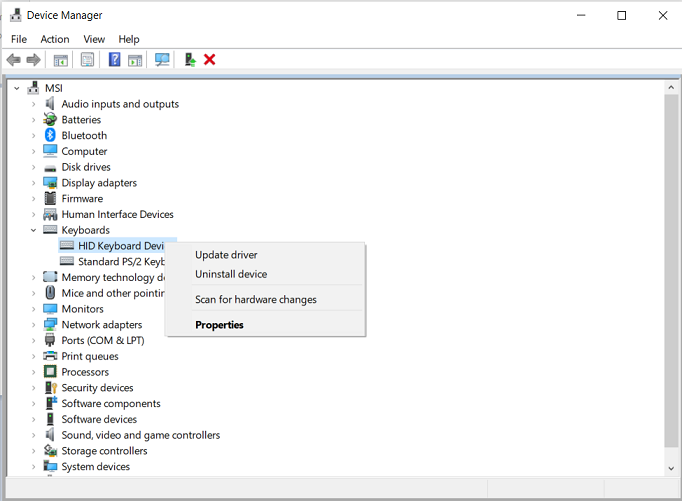This screenshot has width=682, height=501.
Task: Click the Firmware chip icon
Action: pyautogui.click(x=50, y=198)
